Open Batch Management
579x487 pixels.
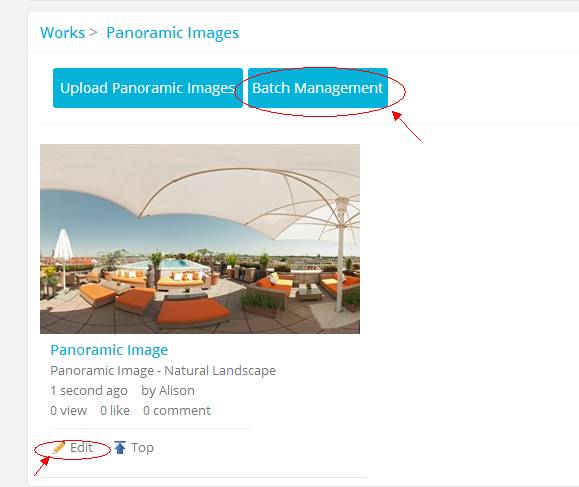point(318,88)
